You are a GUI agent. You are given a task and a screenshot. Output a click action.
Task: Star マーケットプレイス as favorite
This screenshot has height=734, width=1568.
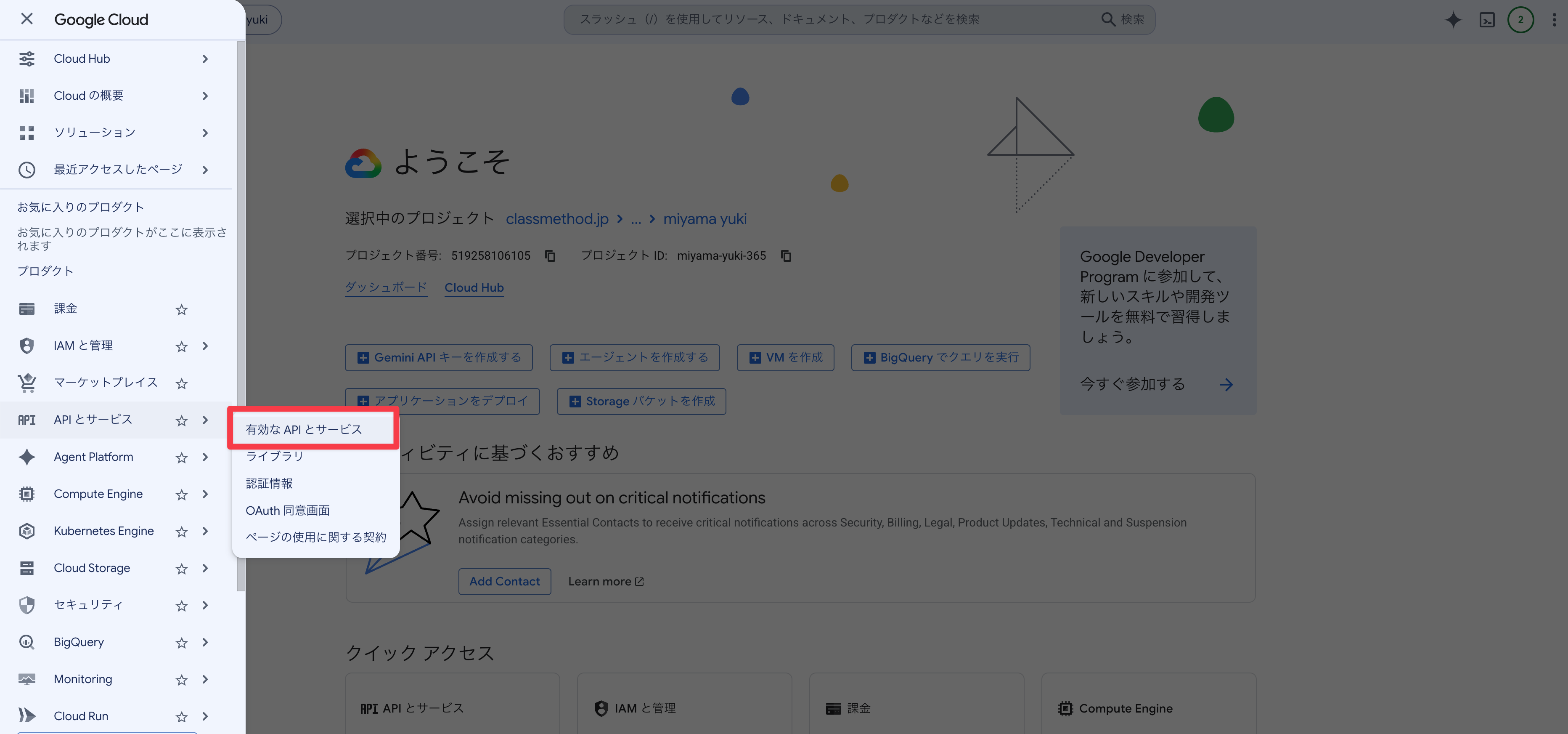point(181,384)
